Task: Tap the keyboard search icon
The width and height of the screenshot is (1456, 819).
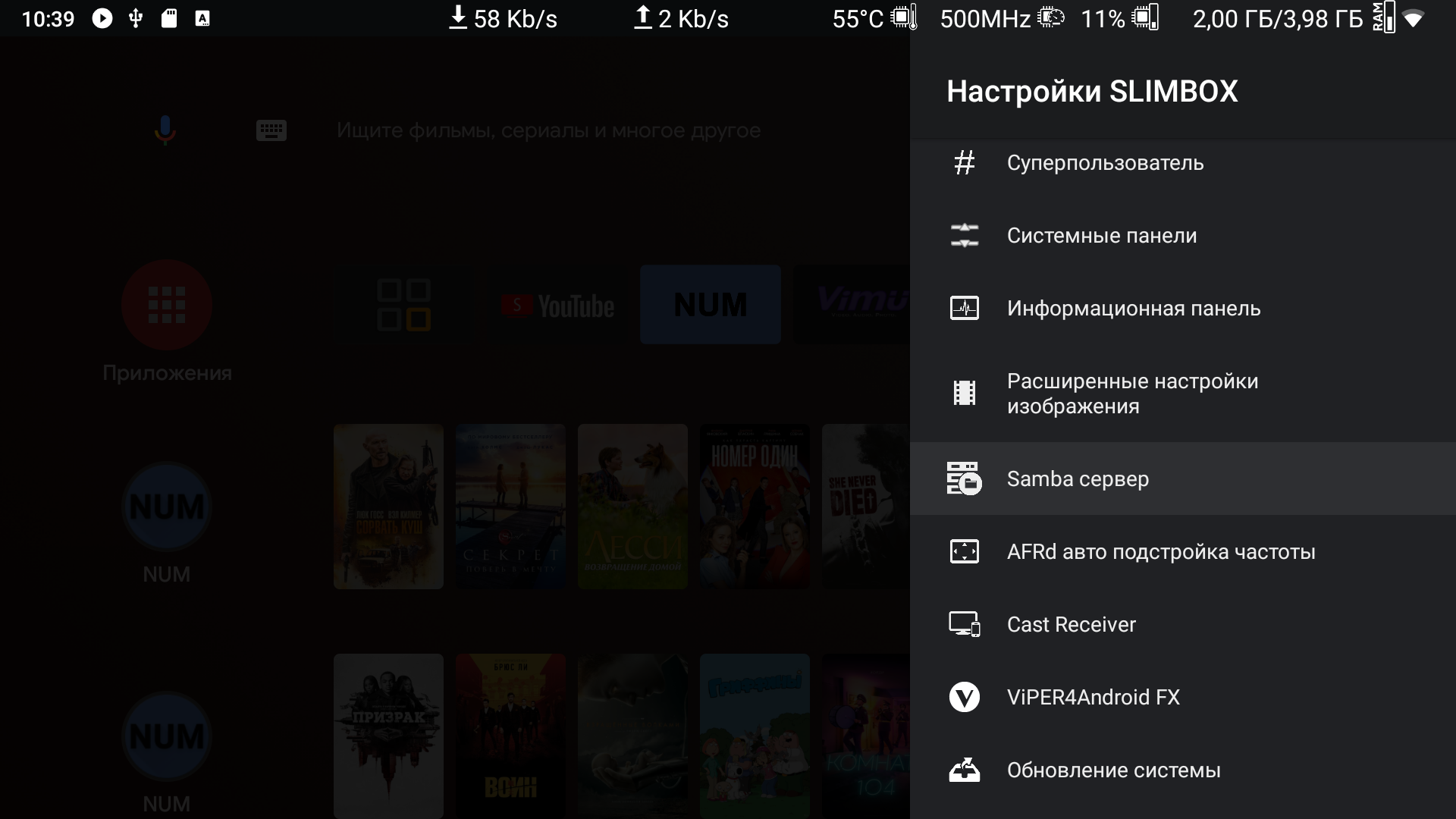Action: pos(271,130)
